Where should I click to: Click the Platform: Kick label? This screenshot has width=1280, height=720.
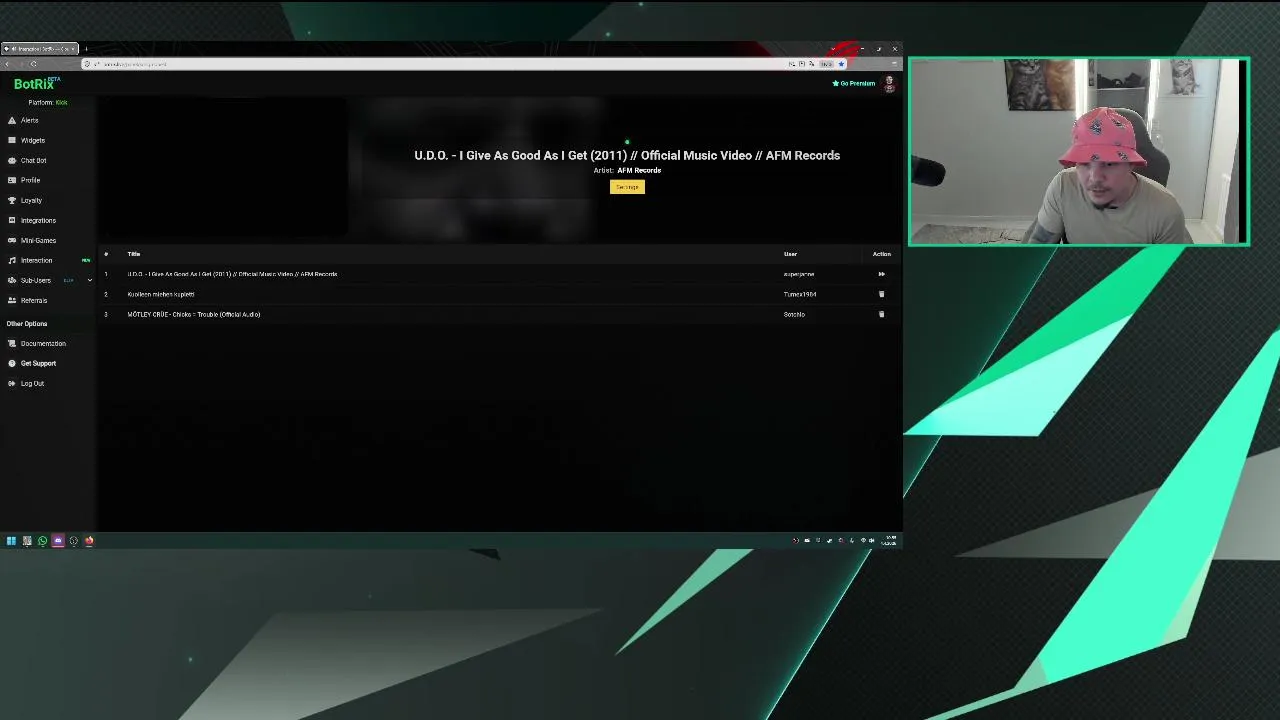click(48, 102)
